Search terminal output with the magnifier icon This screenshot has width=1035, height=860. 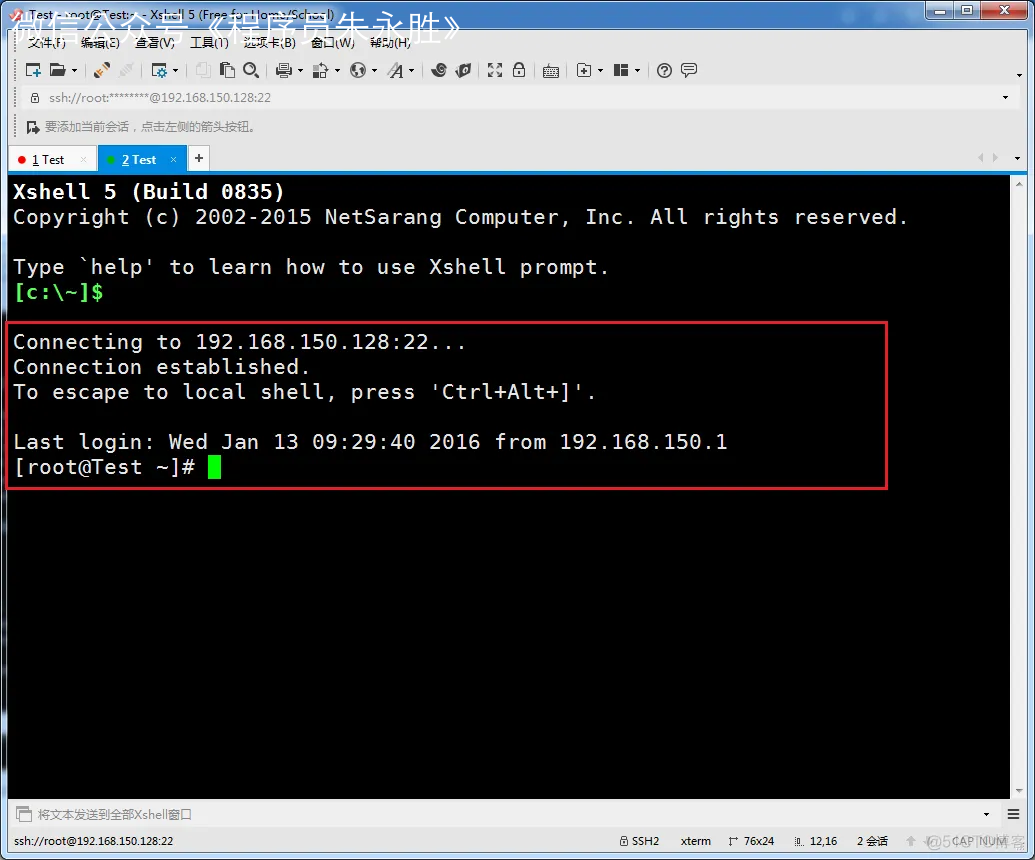click(250, 70)
